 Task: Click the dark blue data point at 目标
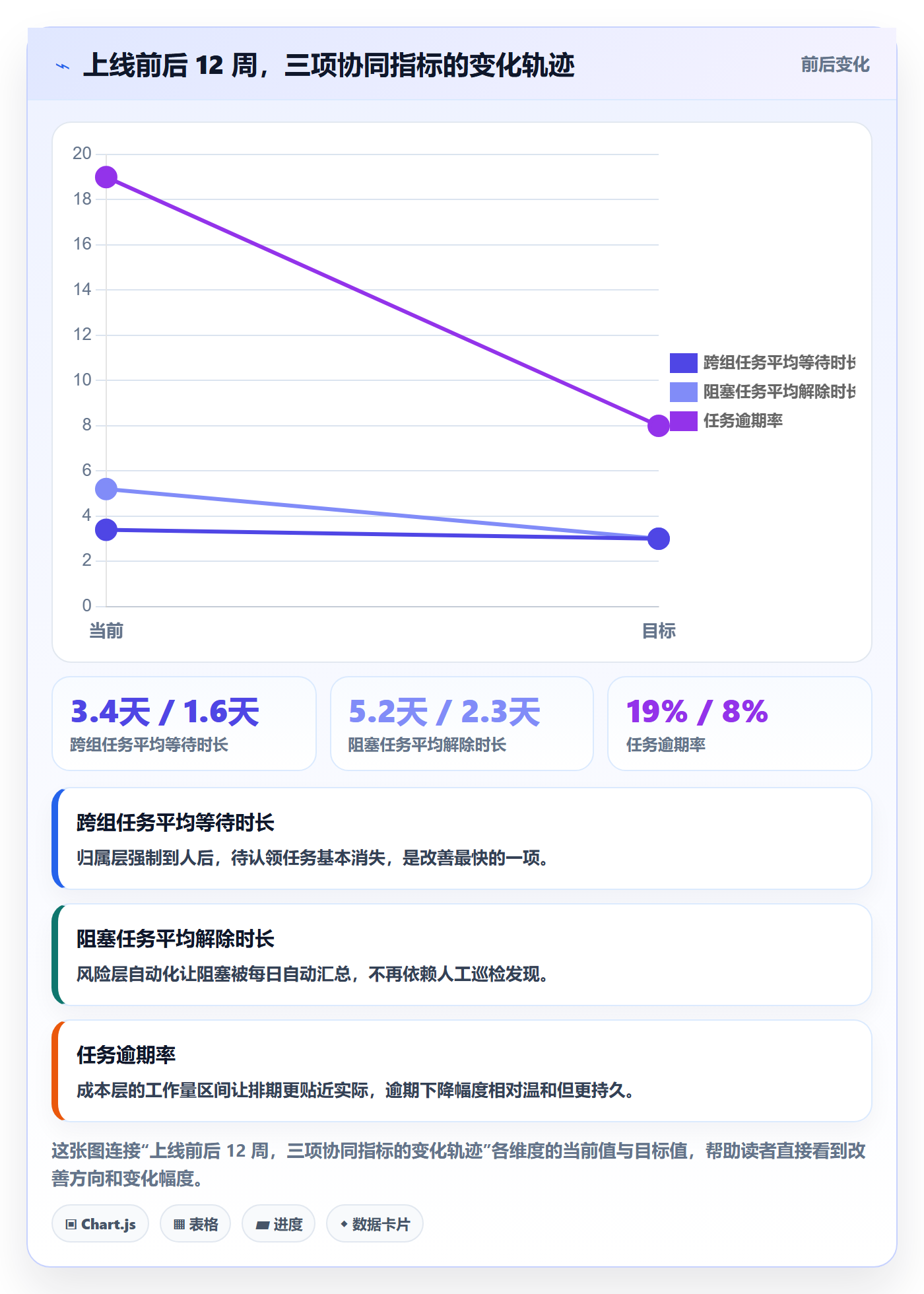pyautogui.click(x=658, y=539)
